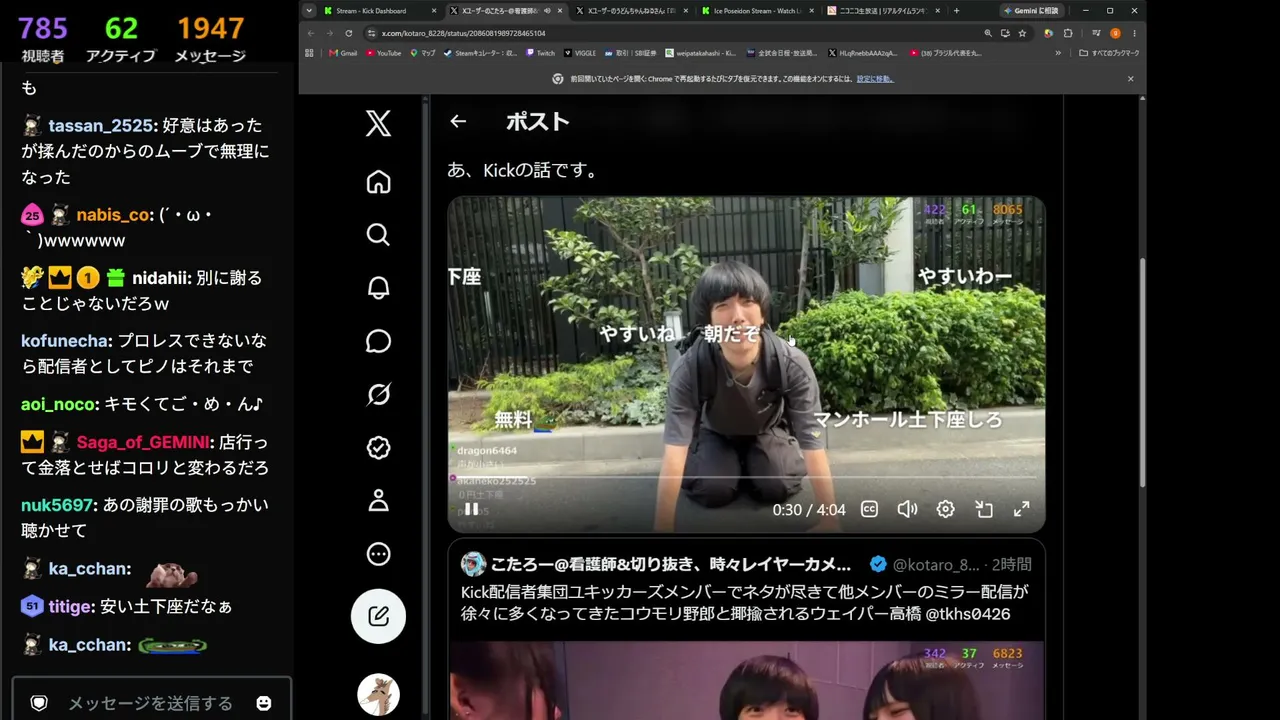This screenshot has width=1280, height=720.
Task: Go back in Chrome toolbar
Action: pyautogui.click(x=310, y=33)
